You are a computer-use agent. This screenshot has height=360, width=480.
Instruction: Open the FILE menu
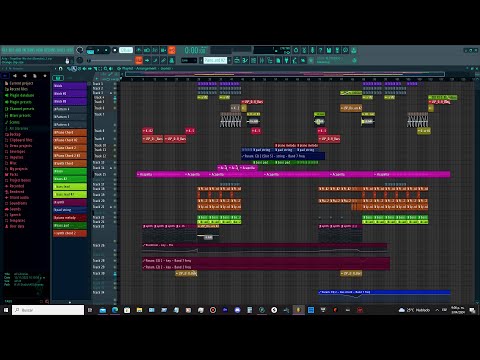5,50
